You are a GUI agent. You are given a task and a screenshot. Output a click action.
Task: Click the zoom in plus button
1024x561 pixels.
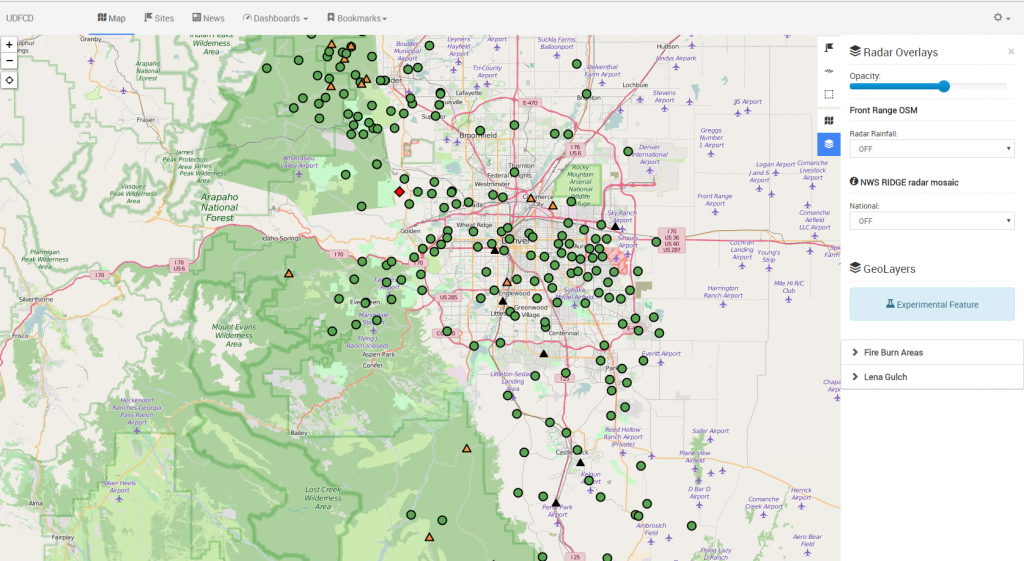(9, 45)
